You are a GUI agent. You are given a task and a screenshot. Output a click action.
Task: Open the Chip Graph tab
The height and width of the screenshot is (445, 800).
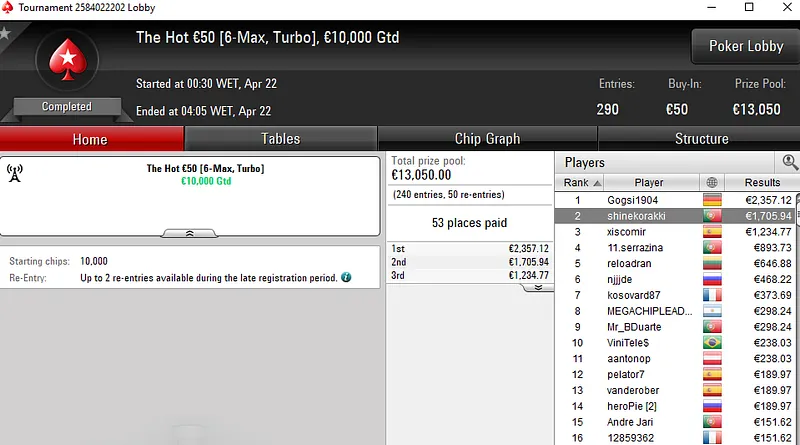click(487, 139)
